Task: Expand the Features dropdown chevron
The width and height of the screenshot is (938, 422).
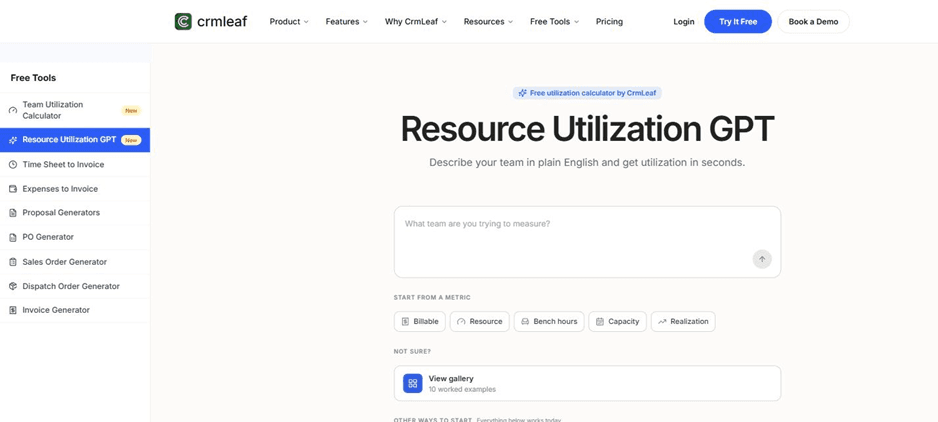Action: (x=365, y=22)
